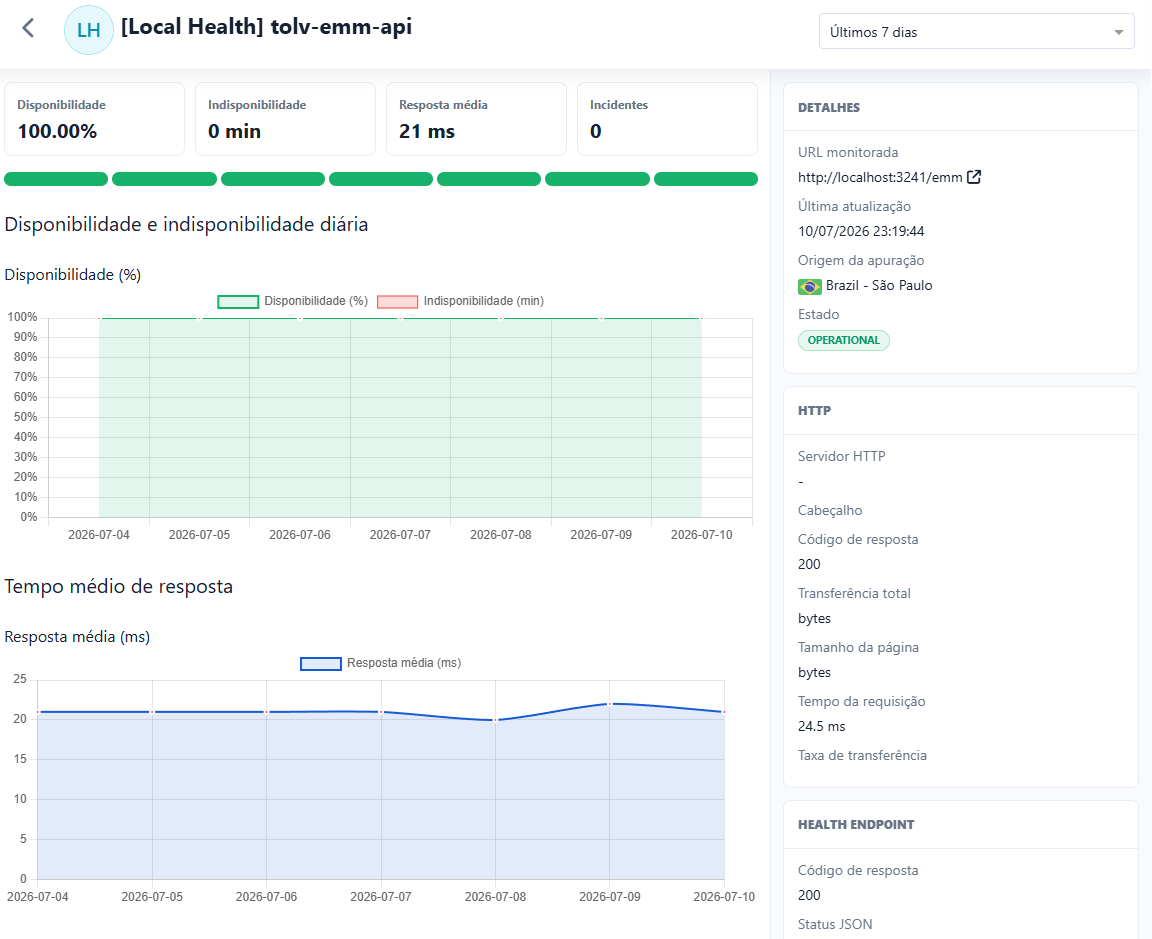1152x939 pixels.
Task: Click the red Indisponibilidade legend swatch
Action: [397, 301]
